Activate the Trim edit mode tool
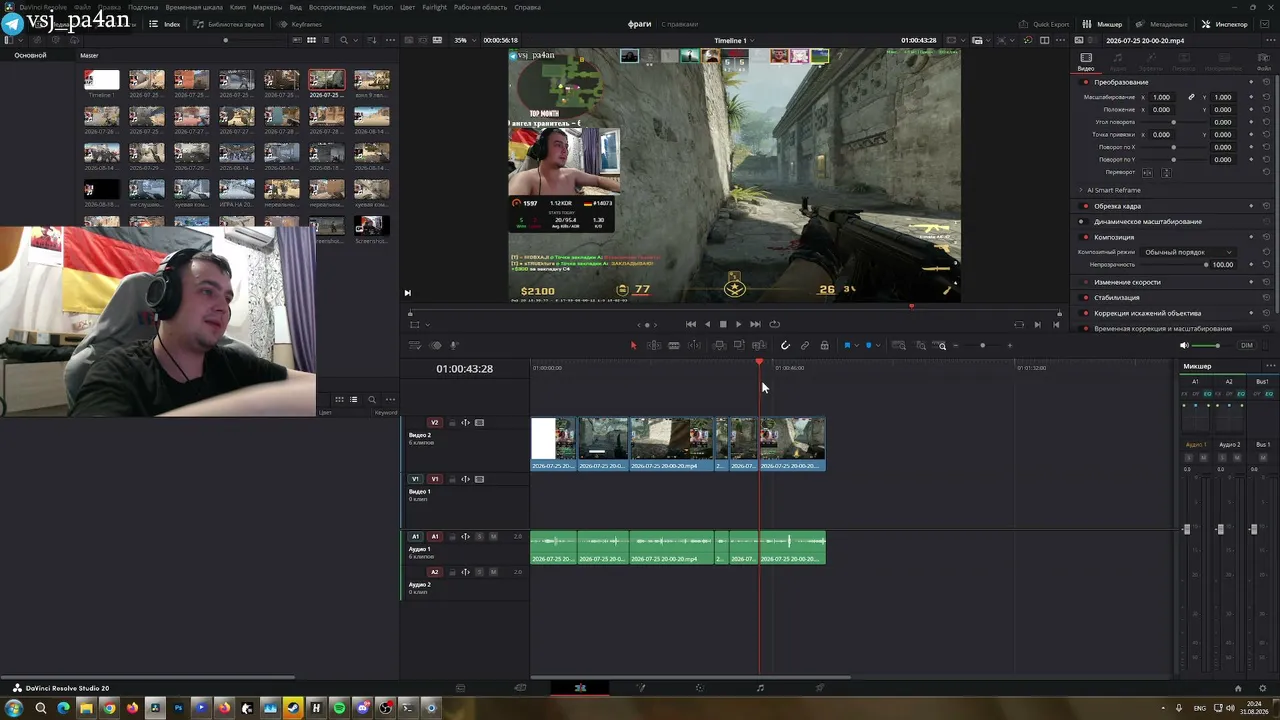The width and height of the screenshot is (1280, 720). pos(653,346)
